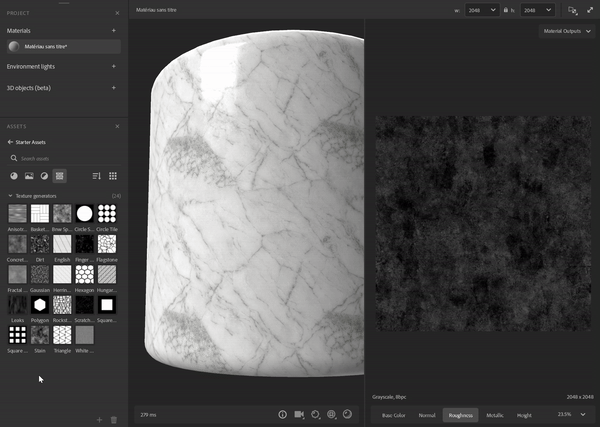
Task: Select the Fingerprint texture generator
Action: 85,244
